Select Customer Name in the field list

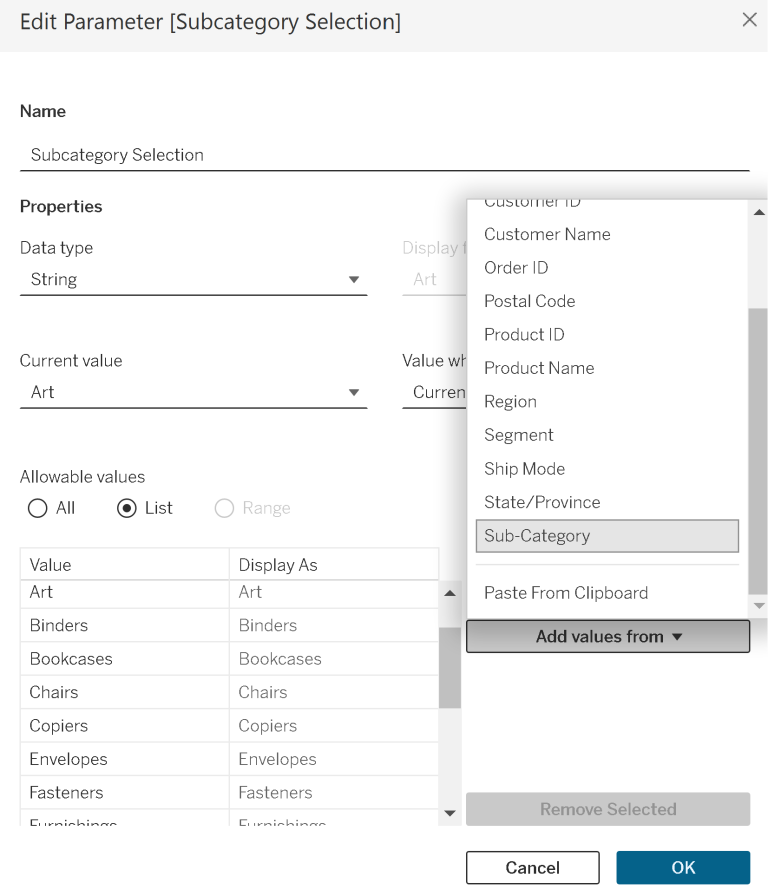(547, 234)
